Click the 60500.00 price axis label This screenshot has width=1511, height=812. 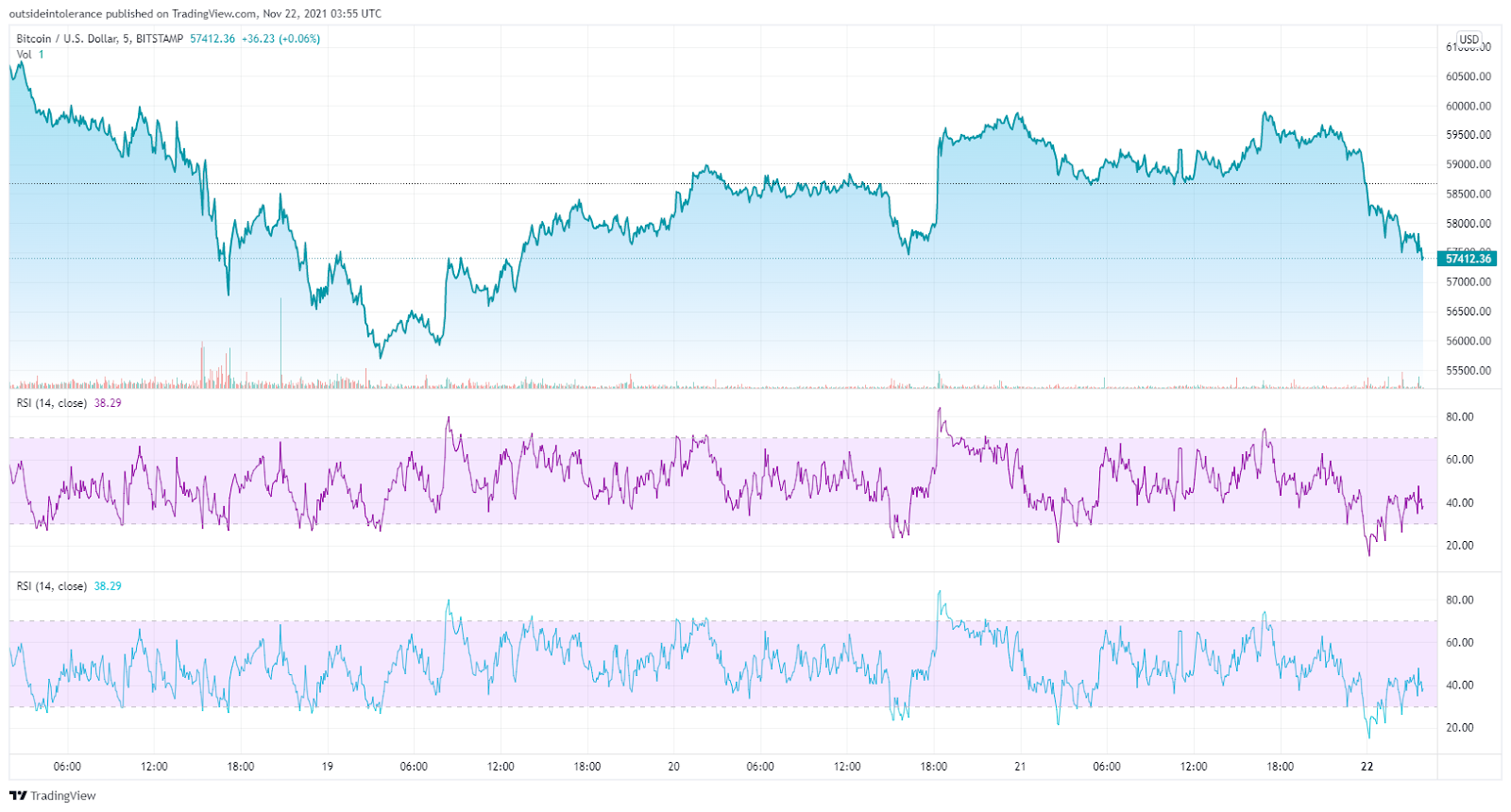[1469, 76]
